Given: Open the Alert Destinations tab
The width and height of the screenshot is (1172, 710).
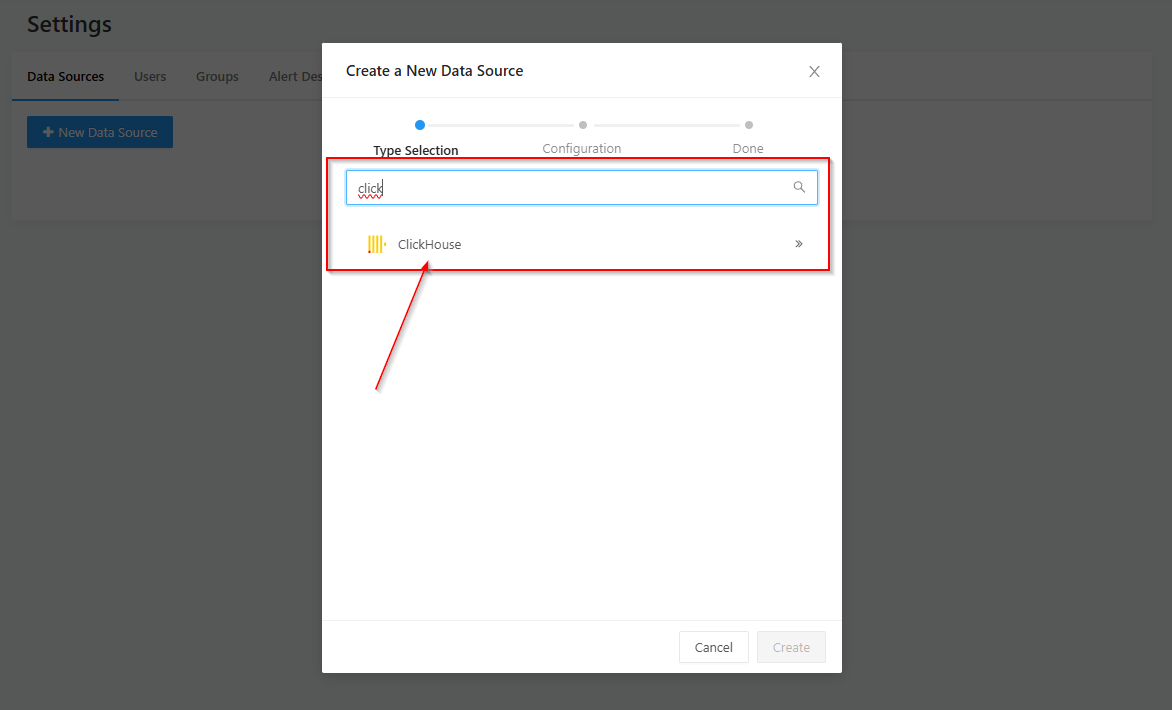Looking at the screenshot, I should (296, 76).
